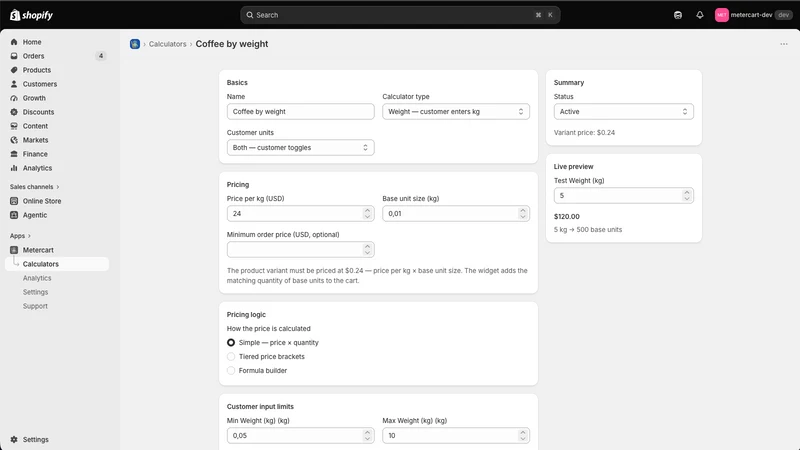Click the Finance bank icon
The image size is (800, 450).
click(x=14, y=154)
